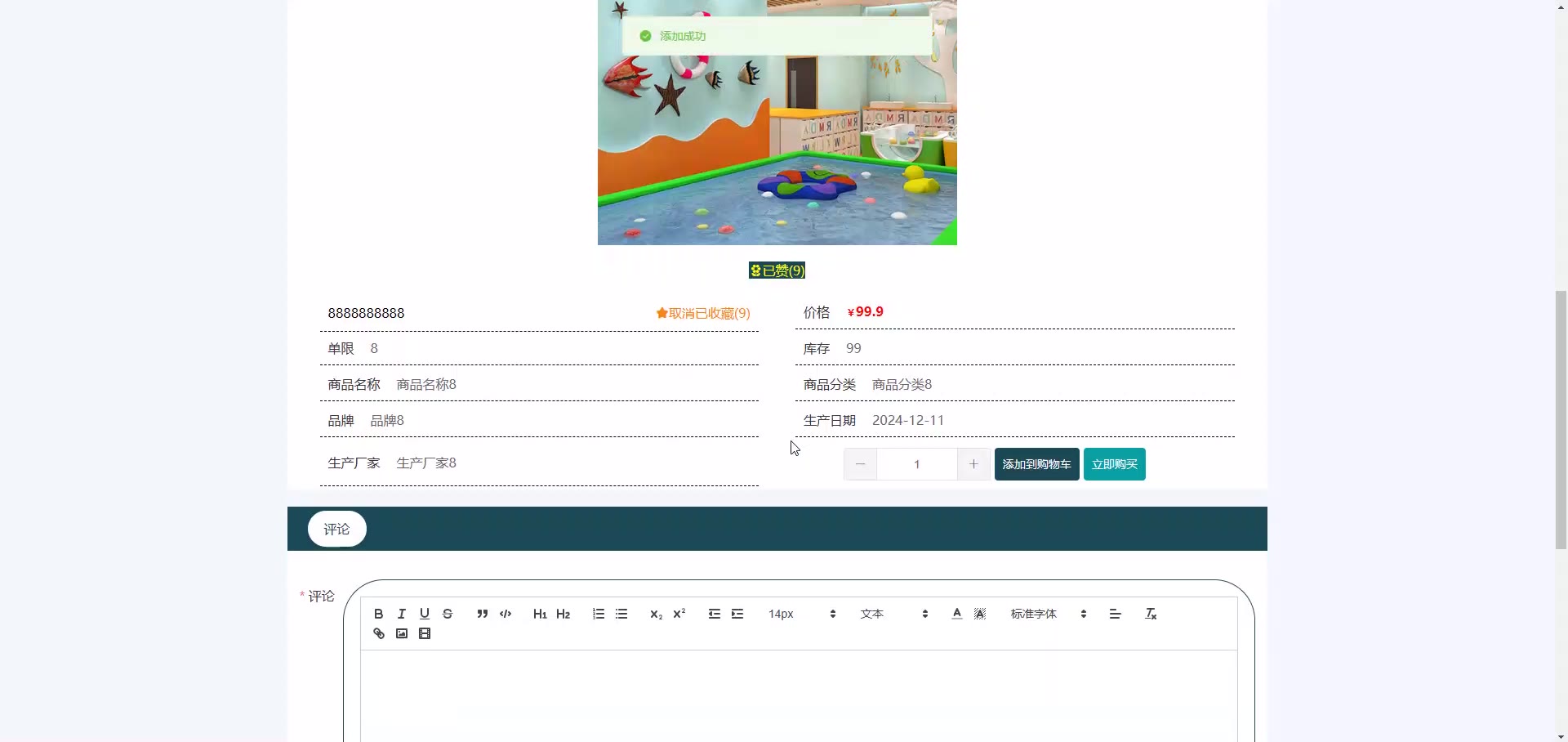Click the stock value 99
This screenshot has height=742, width=1568.
pyautogui.click(x=853, y=348)
